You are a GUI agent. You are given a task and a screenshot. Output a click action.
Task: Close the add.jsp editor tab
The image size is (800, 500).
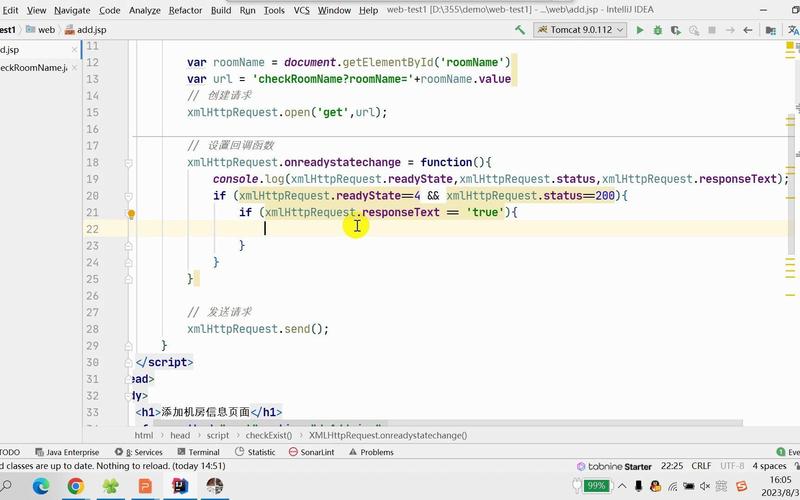tap(74, 50)
